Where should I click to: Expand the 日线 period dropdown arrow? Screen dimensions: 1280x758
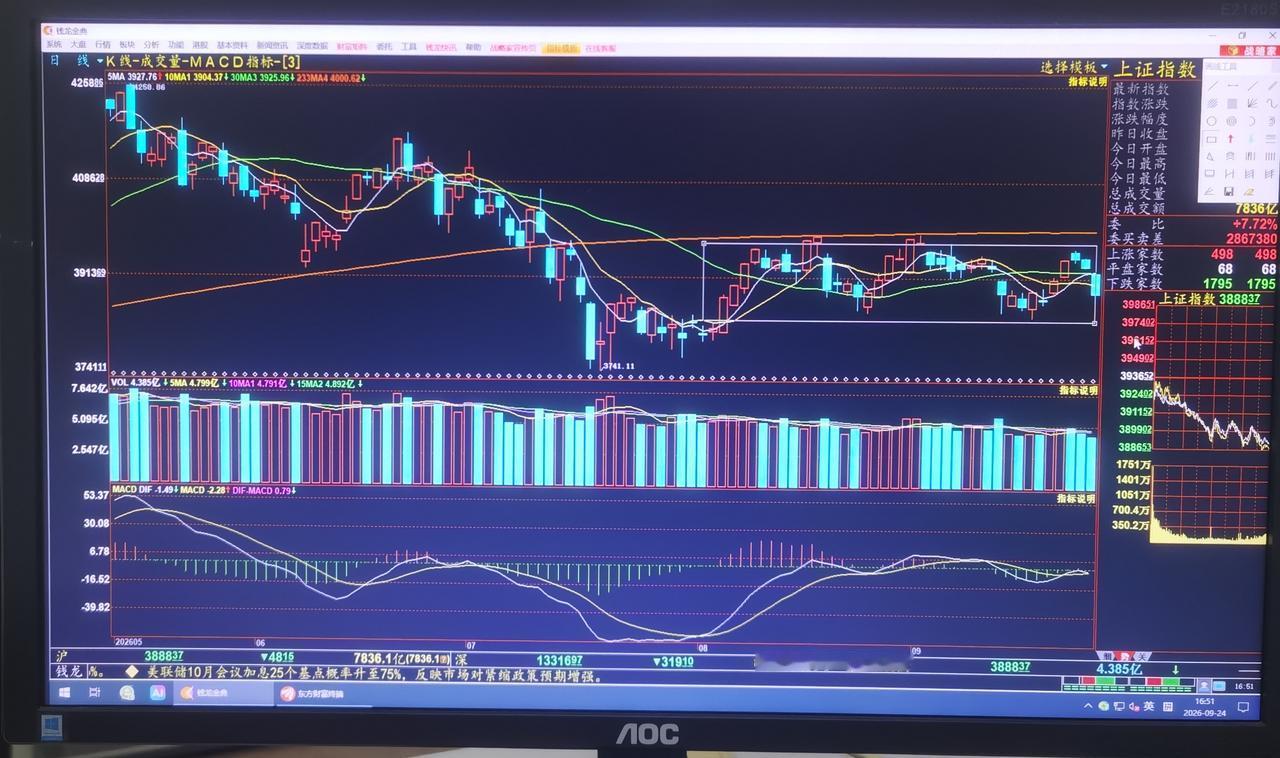(99, 62)
